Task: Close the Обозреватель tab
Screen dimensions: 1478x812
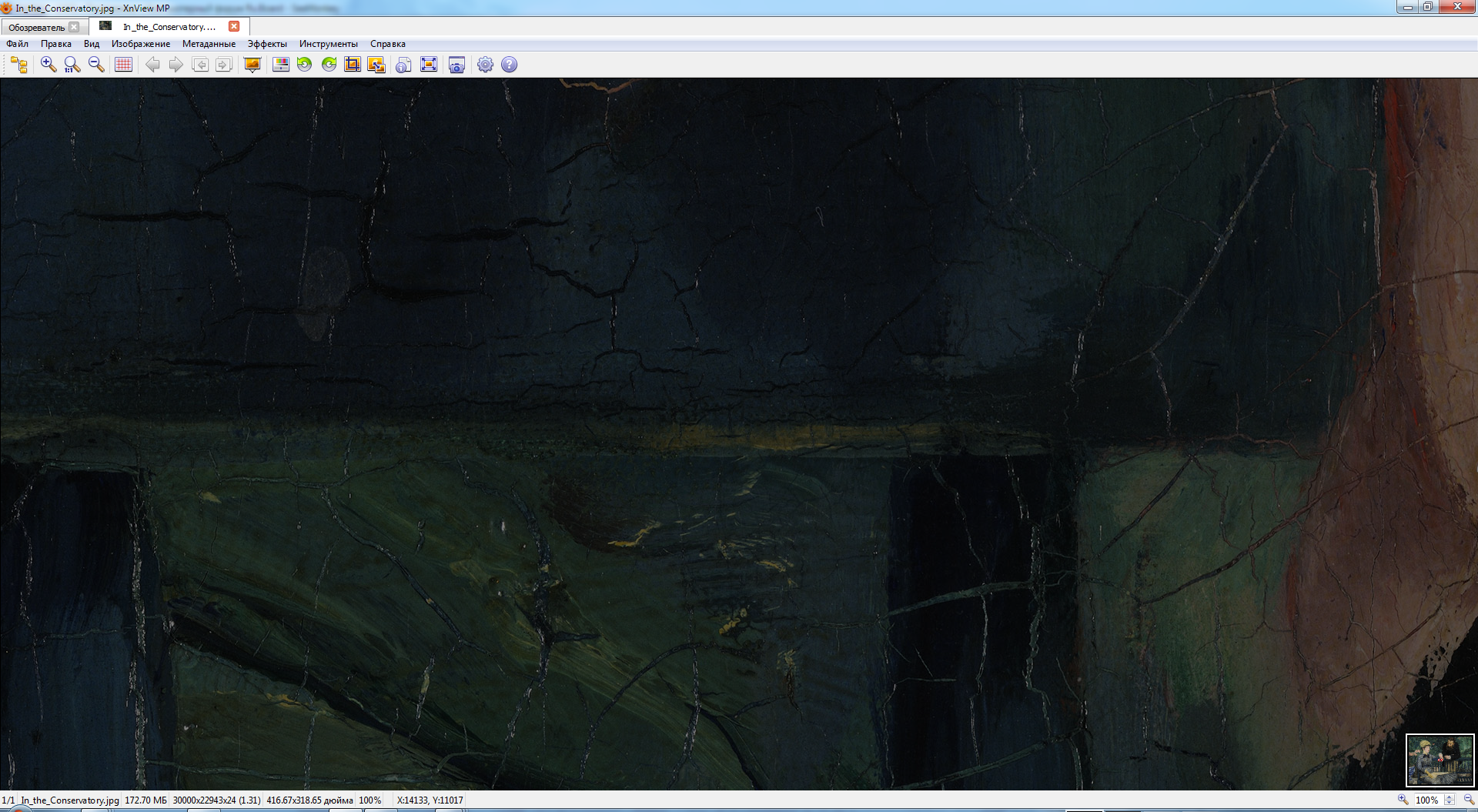Action: click(74, 27)
